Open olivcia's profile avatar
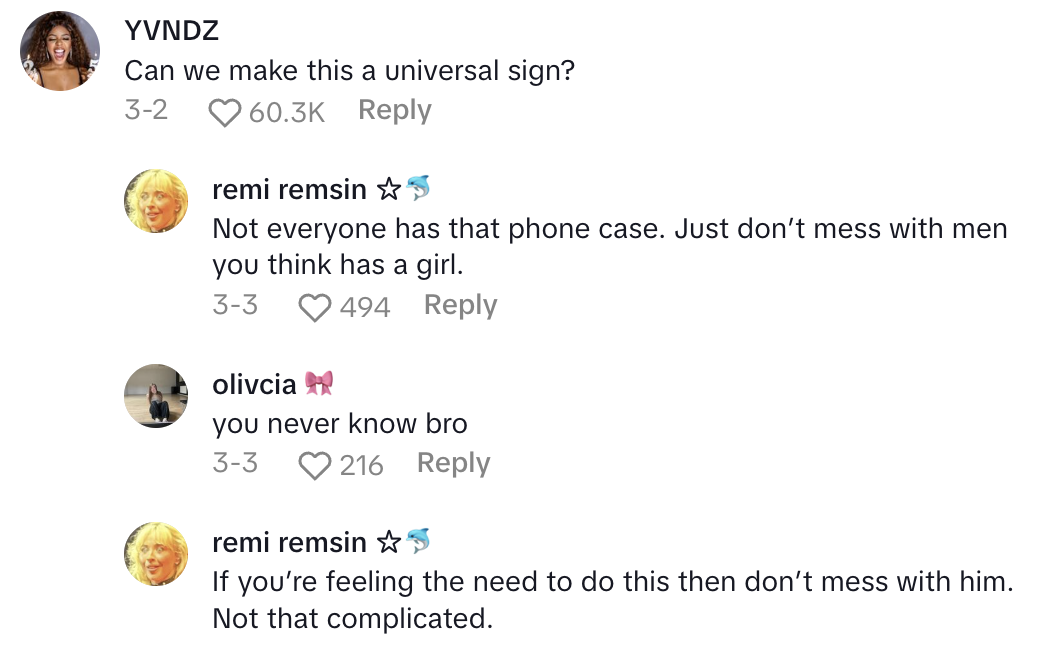Screen dimensions: 1060x646 click(x=156, y=395)
